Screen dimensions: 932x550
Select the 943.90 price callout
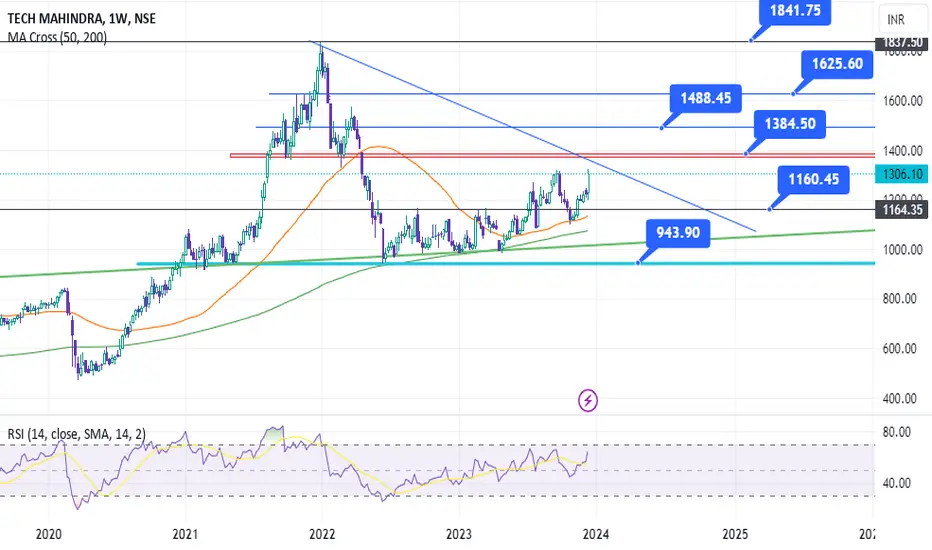678,232
